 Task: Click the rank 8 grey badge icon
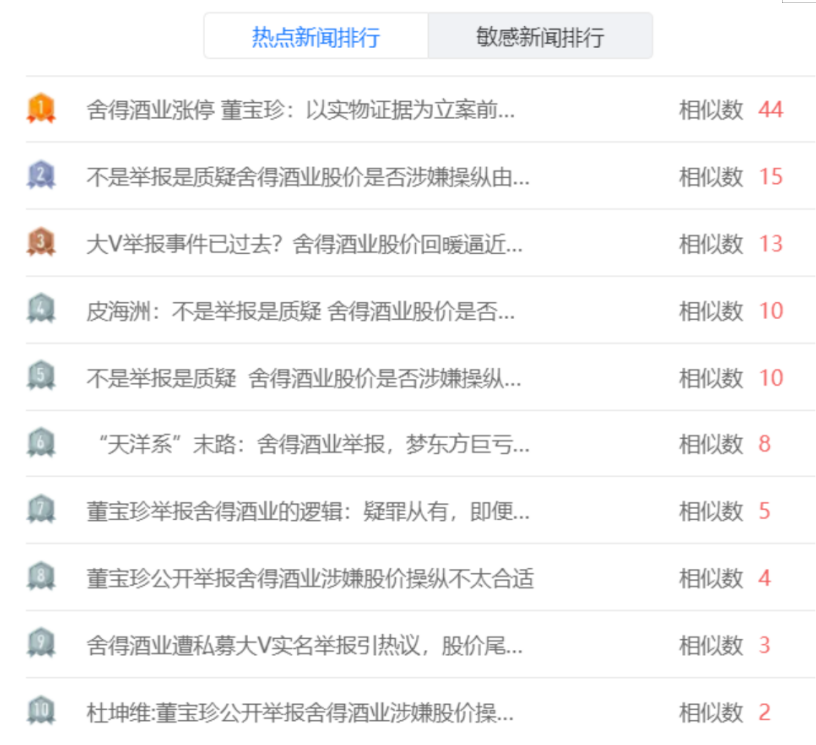tap(41, 576)
